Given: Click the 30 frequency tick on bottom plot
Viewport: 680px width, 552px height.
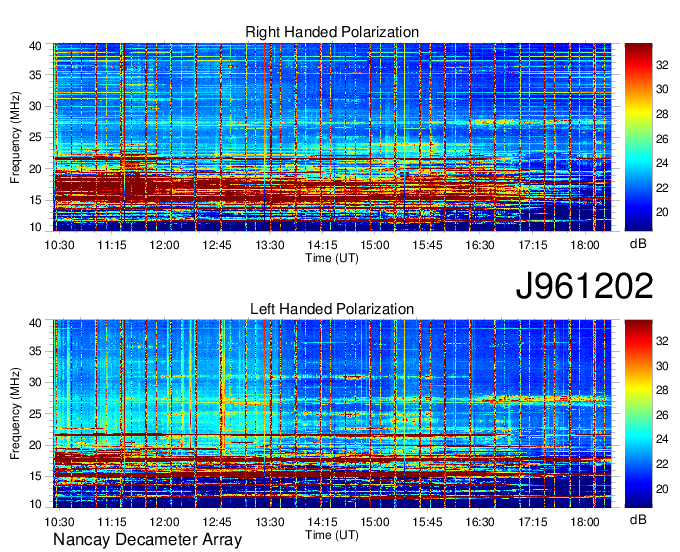Looking at the screenshot, I should [x=35, y=382].
